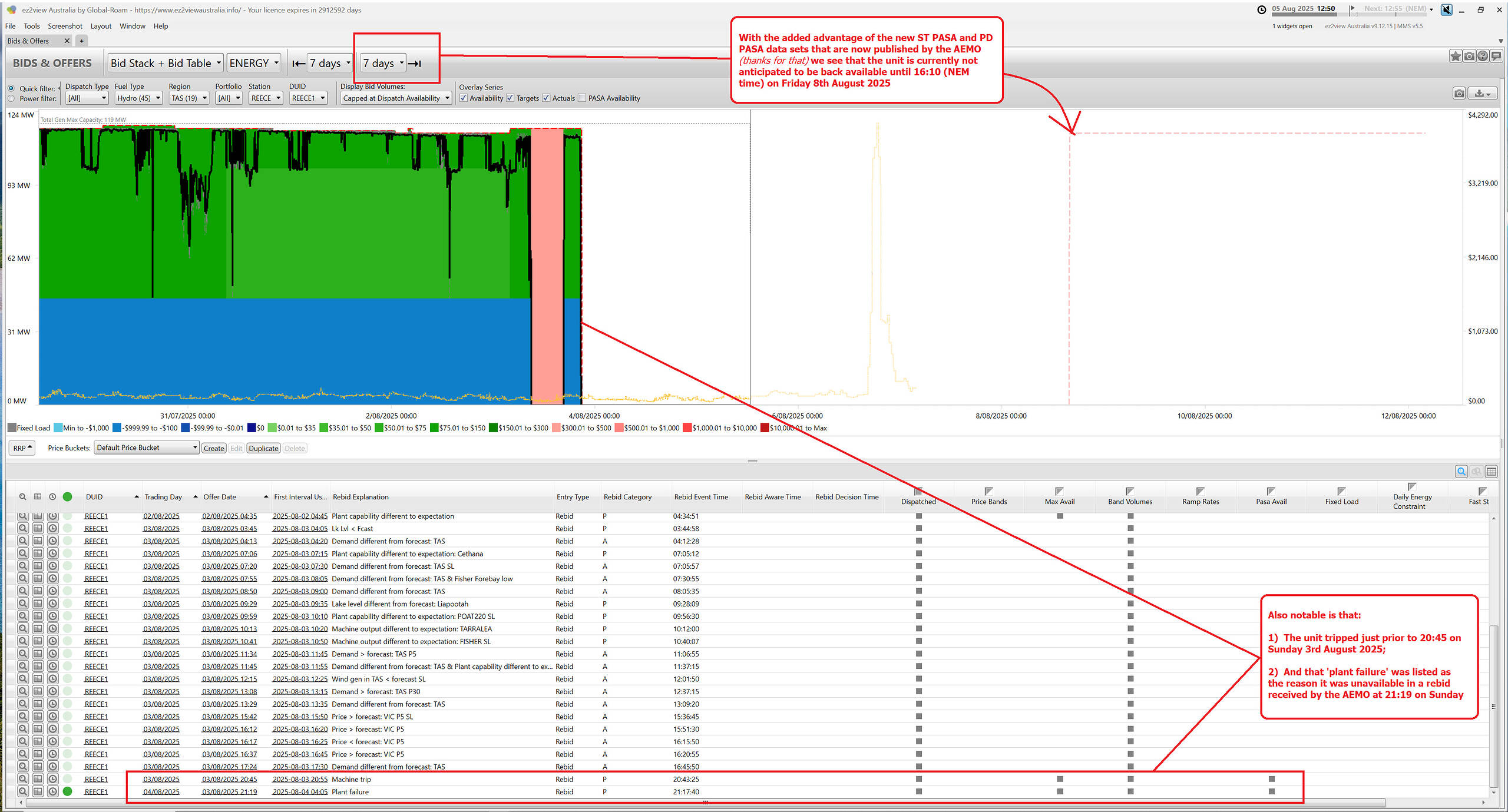Click $300.01 to $500 legend swatch

point(556,428)
